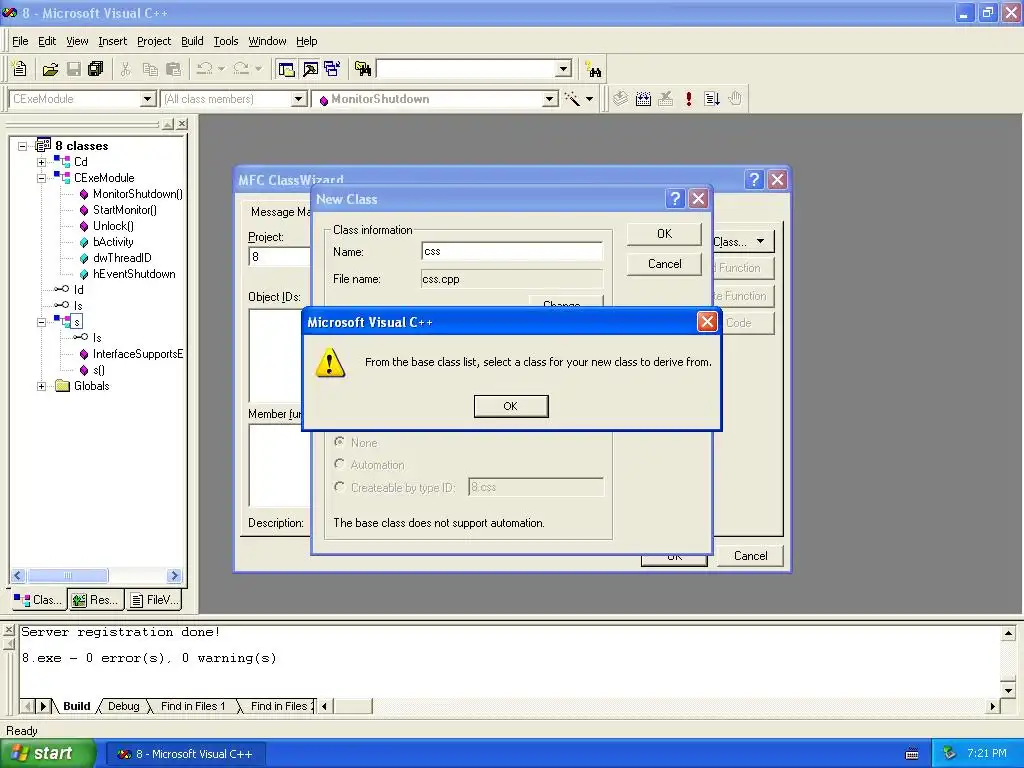Switch to the FileView tab
This screenshot has height=768, width=1024.
click(153, 600)
